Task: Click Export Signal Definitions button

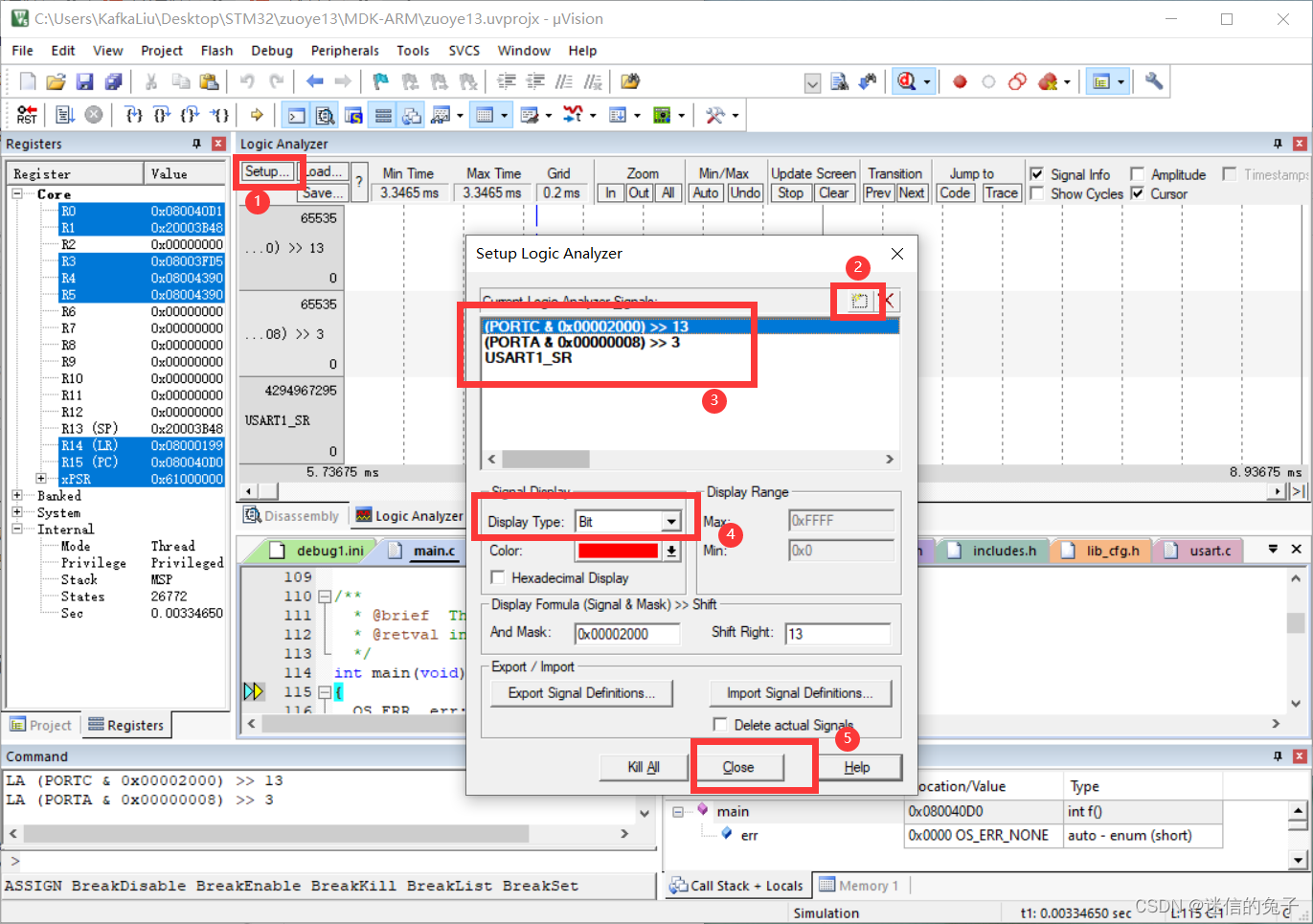Action: point(582,693)
